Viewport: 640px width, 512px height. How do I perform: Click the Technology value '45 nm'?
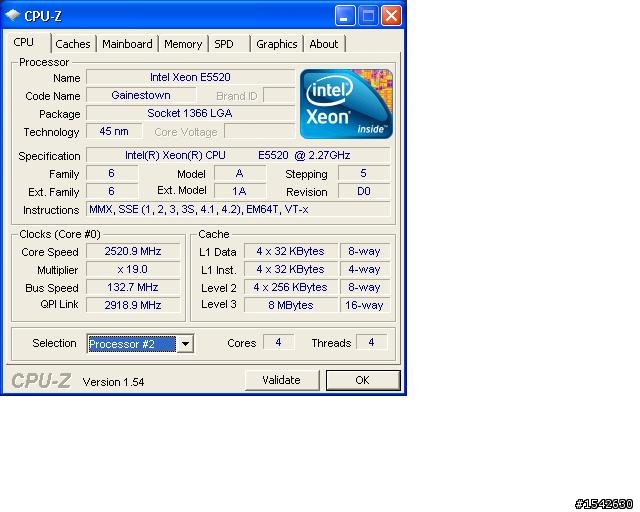pyautogui.click(x=114, y=131)
